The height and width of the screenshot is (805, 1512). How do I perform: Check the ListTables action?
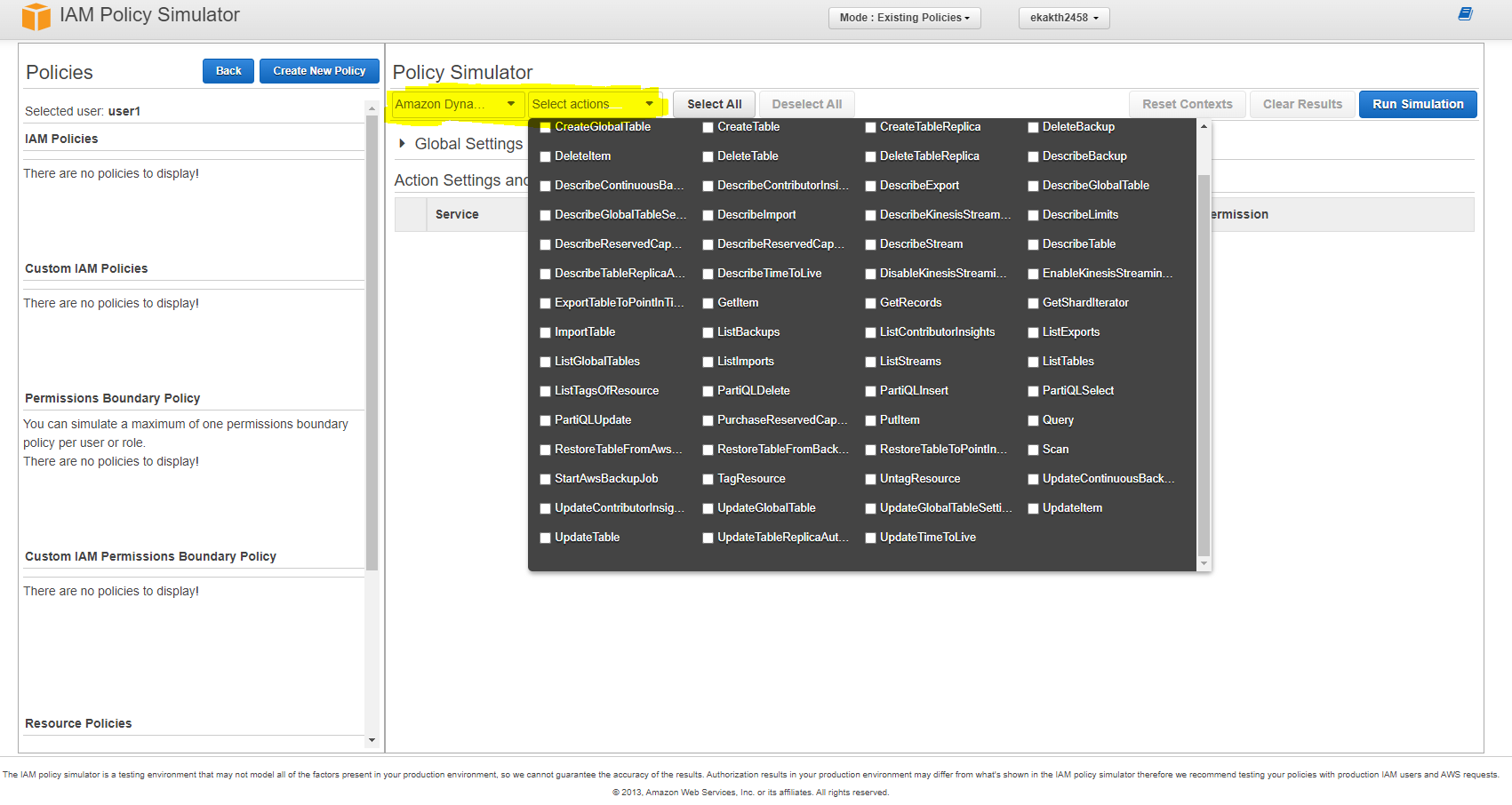click(1034, 363)
